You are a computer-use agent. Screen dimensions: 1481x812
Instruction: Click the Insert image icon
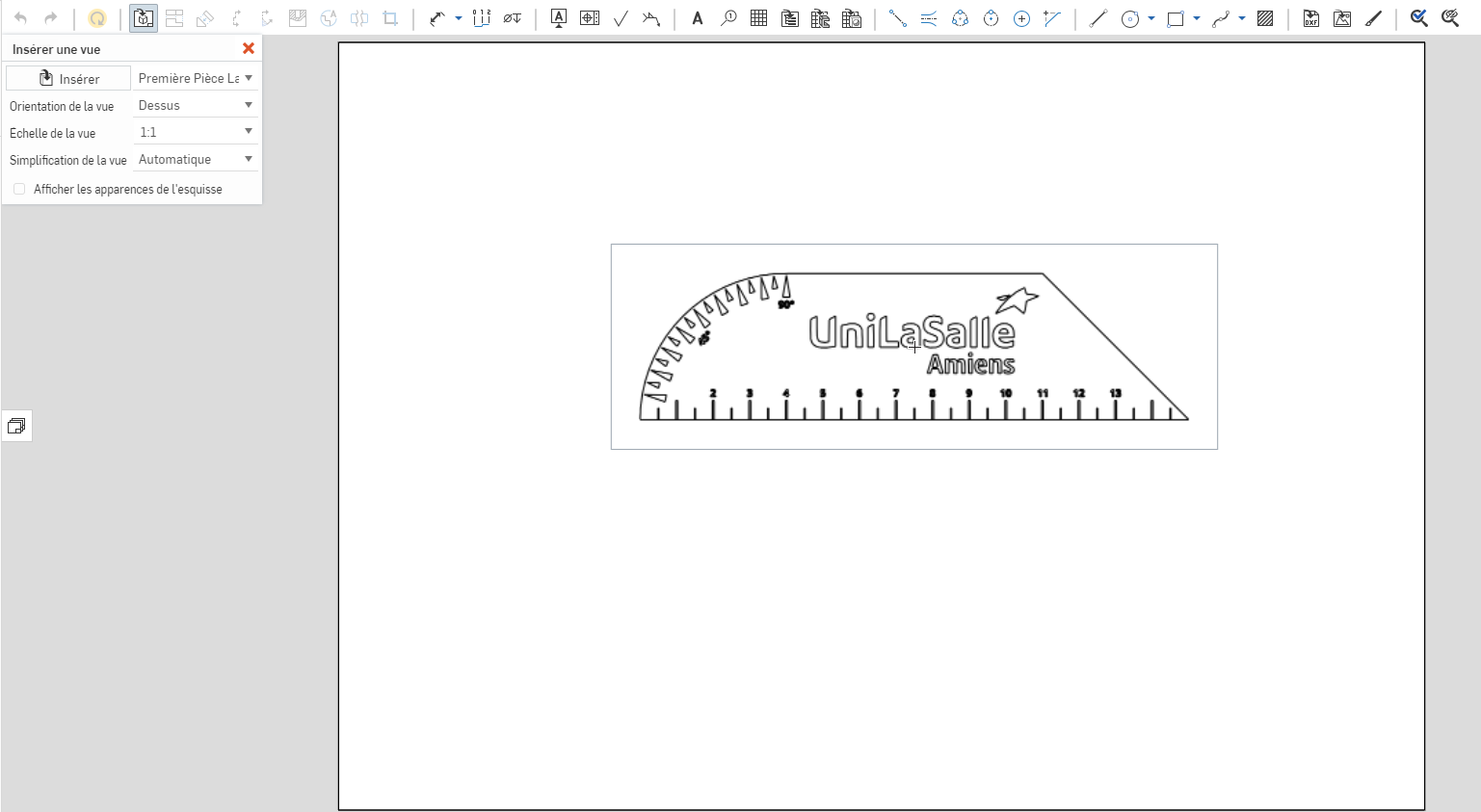(x=1342, y=18)
